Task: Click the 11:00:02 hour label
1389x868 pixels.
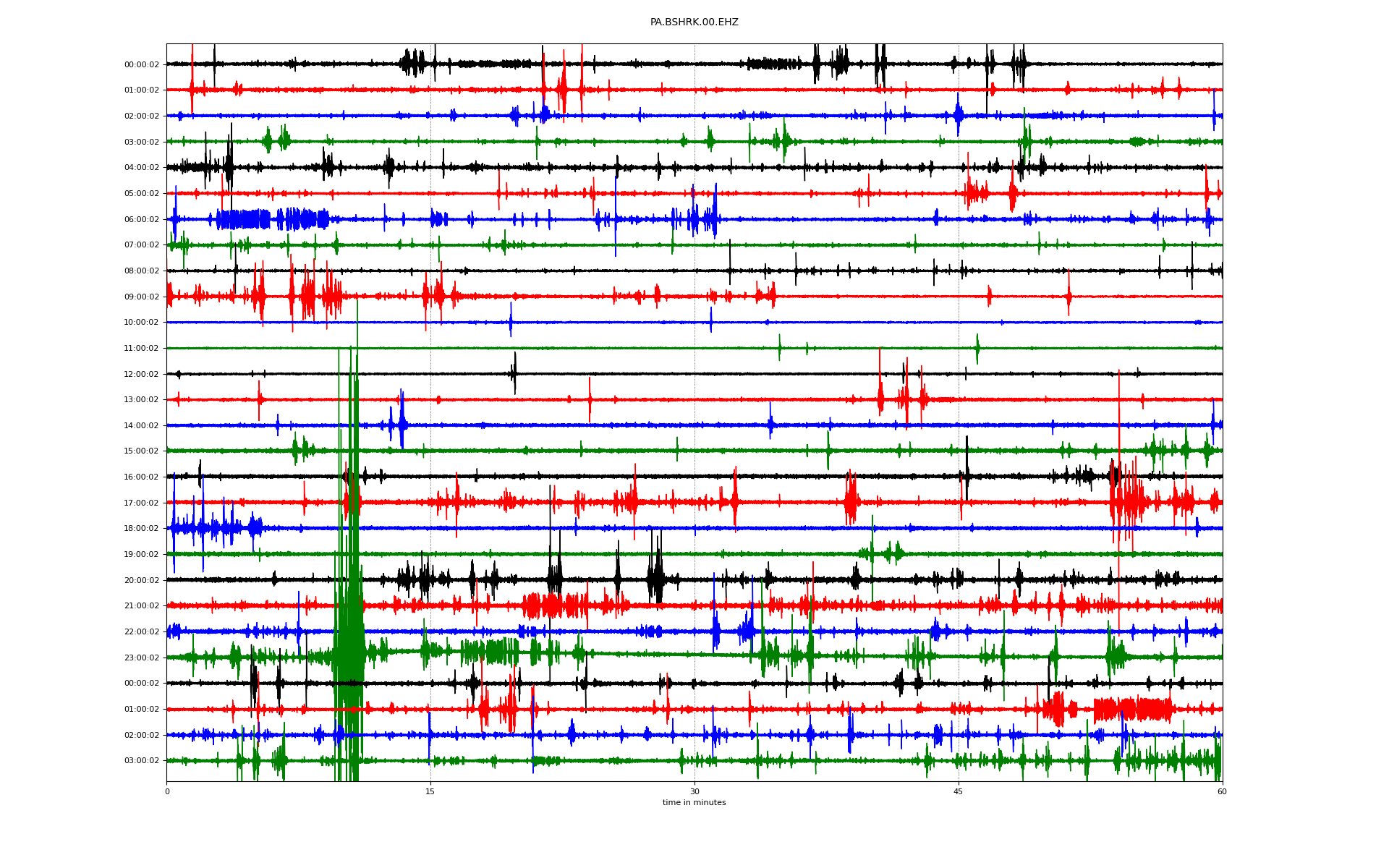Action: (x=141, y=349)
